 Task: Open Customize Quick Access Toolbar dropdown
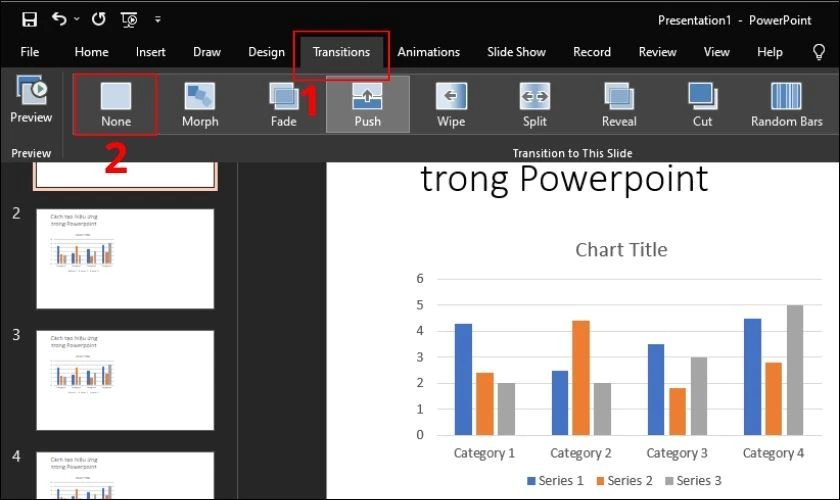tap(158, 19)
